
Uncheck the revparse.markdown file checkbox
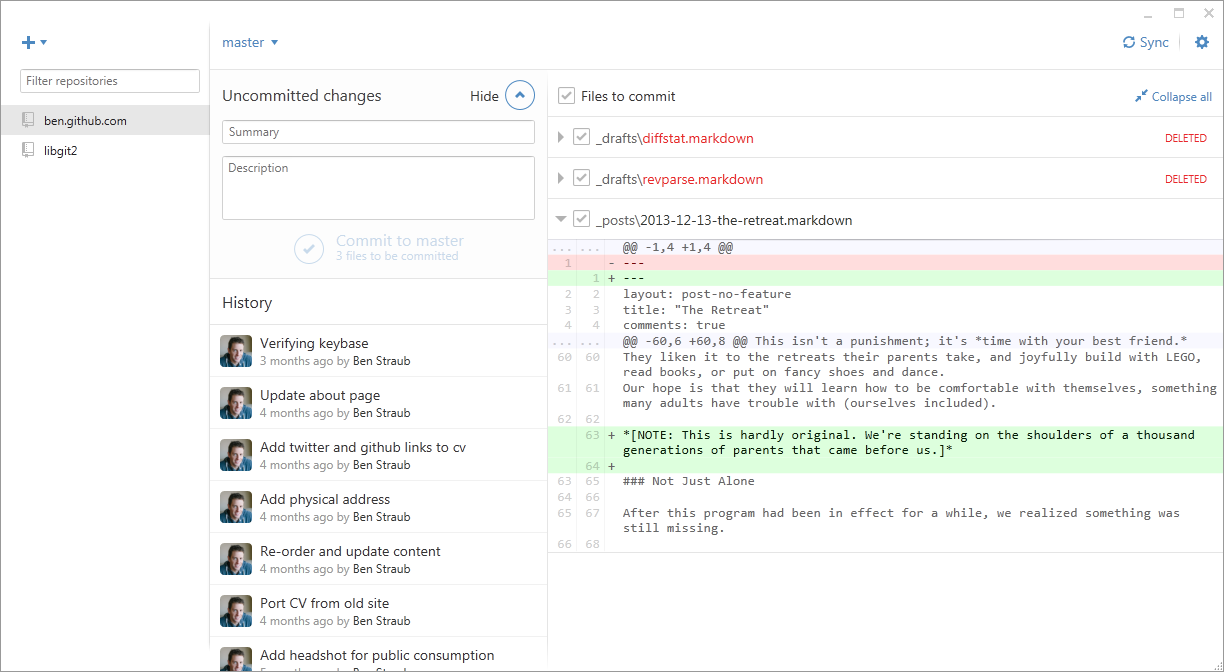click(x=581, y=179)
